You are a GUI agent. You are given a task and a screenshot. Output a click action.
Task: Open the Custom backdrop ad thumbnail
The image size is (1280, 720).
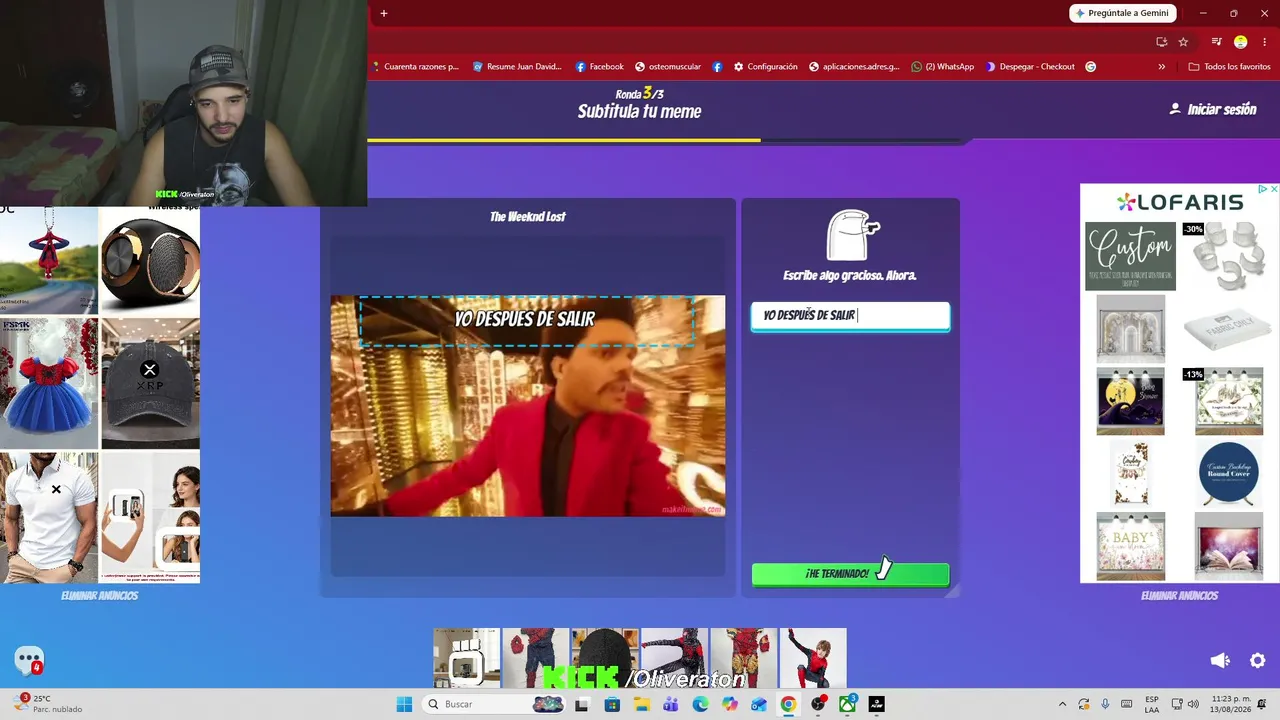click(1131, 256)
